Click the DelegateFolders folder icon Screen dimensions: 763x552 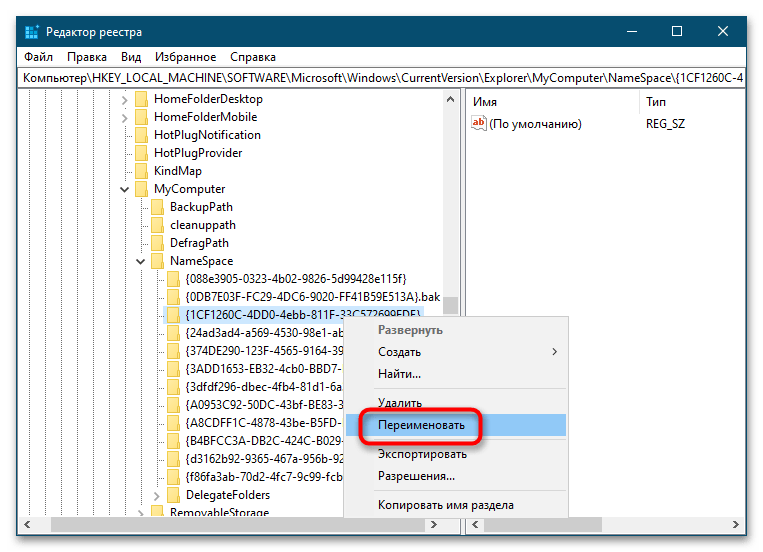174,495
